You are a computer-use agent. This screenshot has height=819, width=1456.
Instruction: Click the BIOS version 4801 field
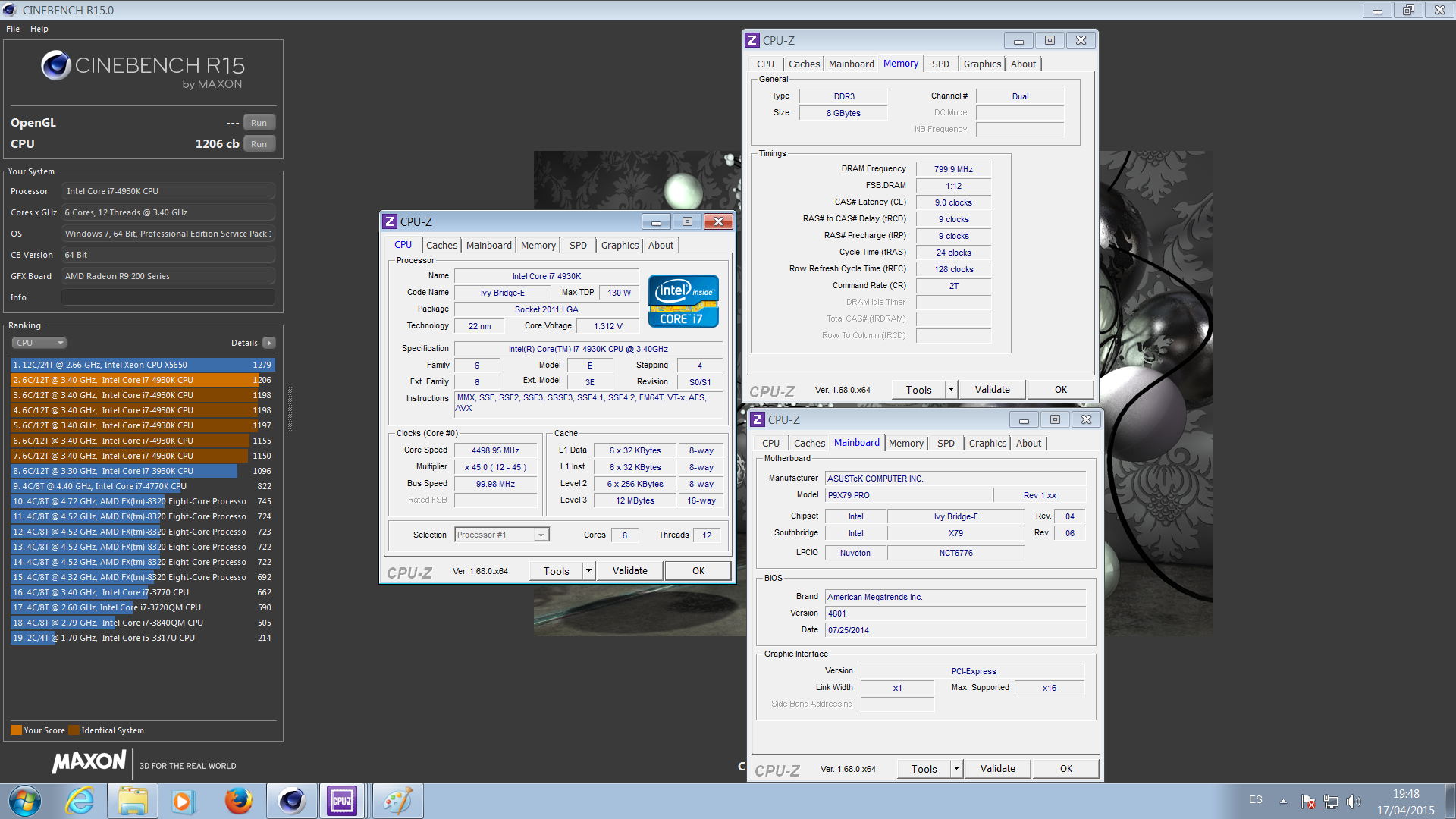pos(955,613)
